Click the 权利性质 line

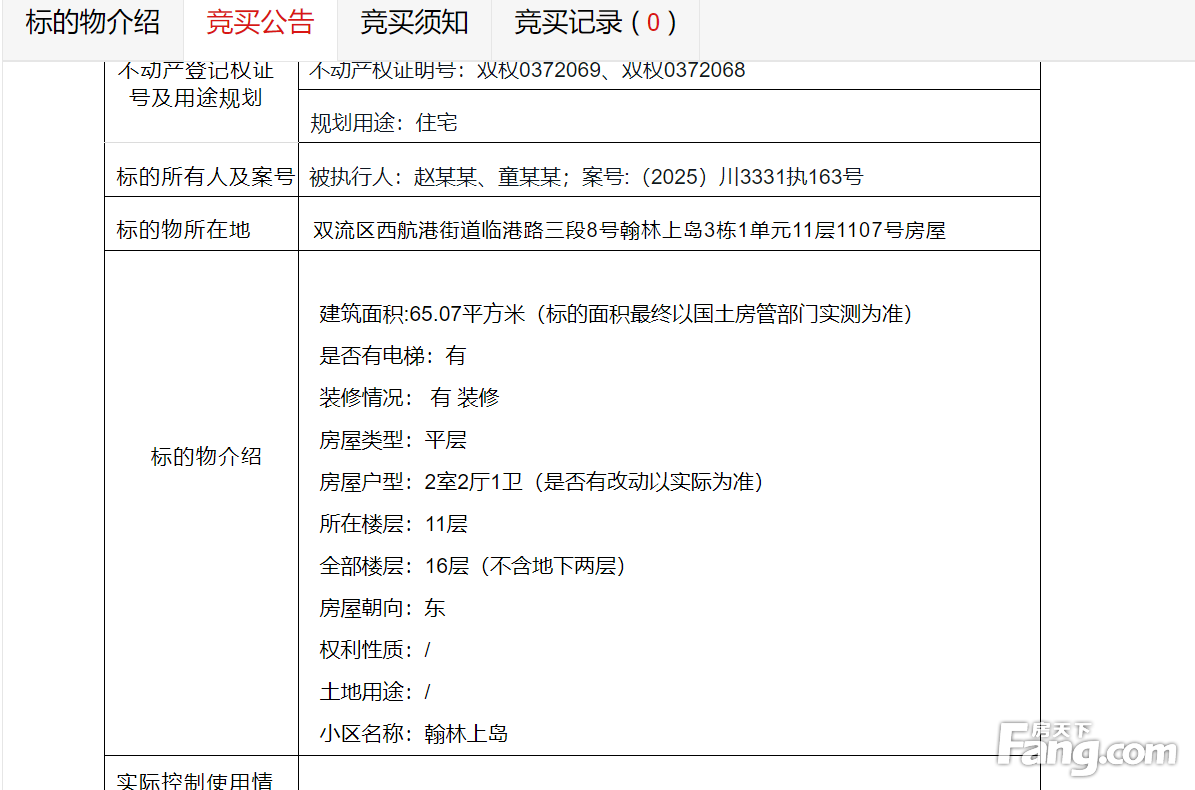(x=375, y=650)
